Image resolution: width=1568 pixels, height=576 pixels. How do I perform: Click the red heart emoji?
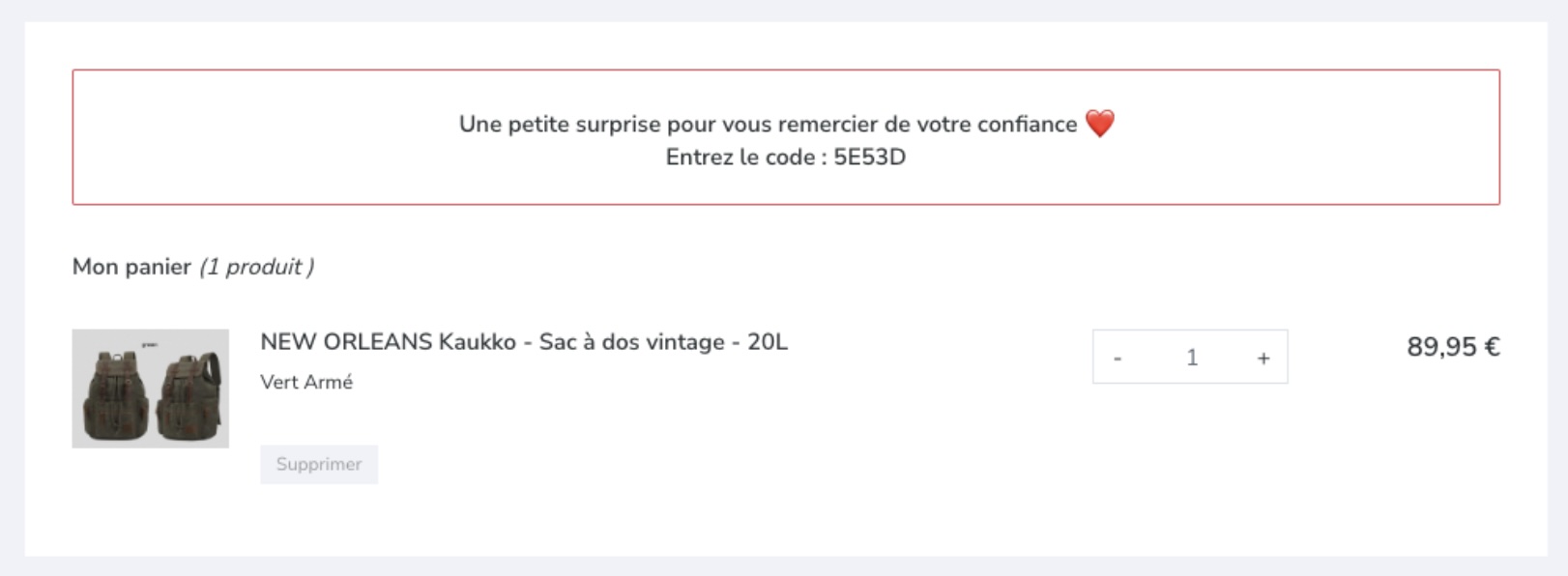[x=1099, y=124]
